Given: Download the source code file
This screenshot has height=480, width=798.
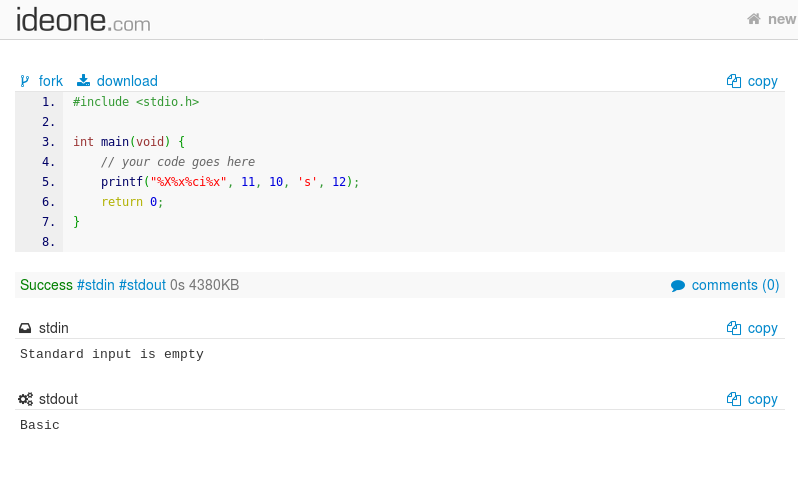Looking at the screenshot, I should [127, 81].
